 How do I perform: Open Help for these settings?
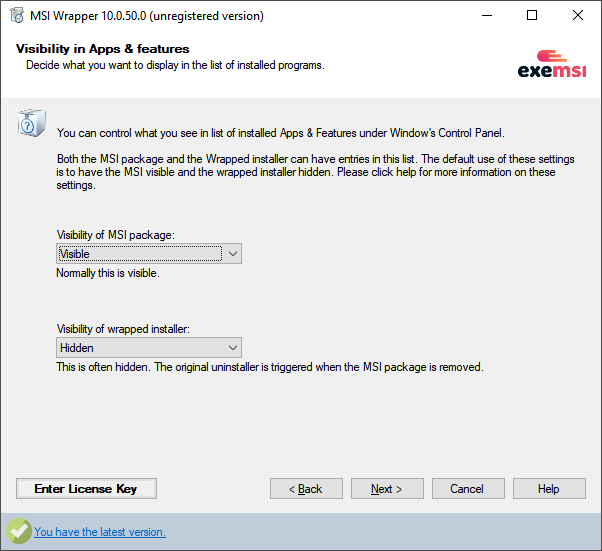[x=549, y=489]
